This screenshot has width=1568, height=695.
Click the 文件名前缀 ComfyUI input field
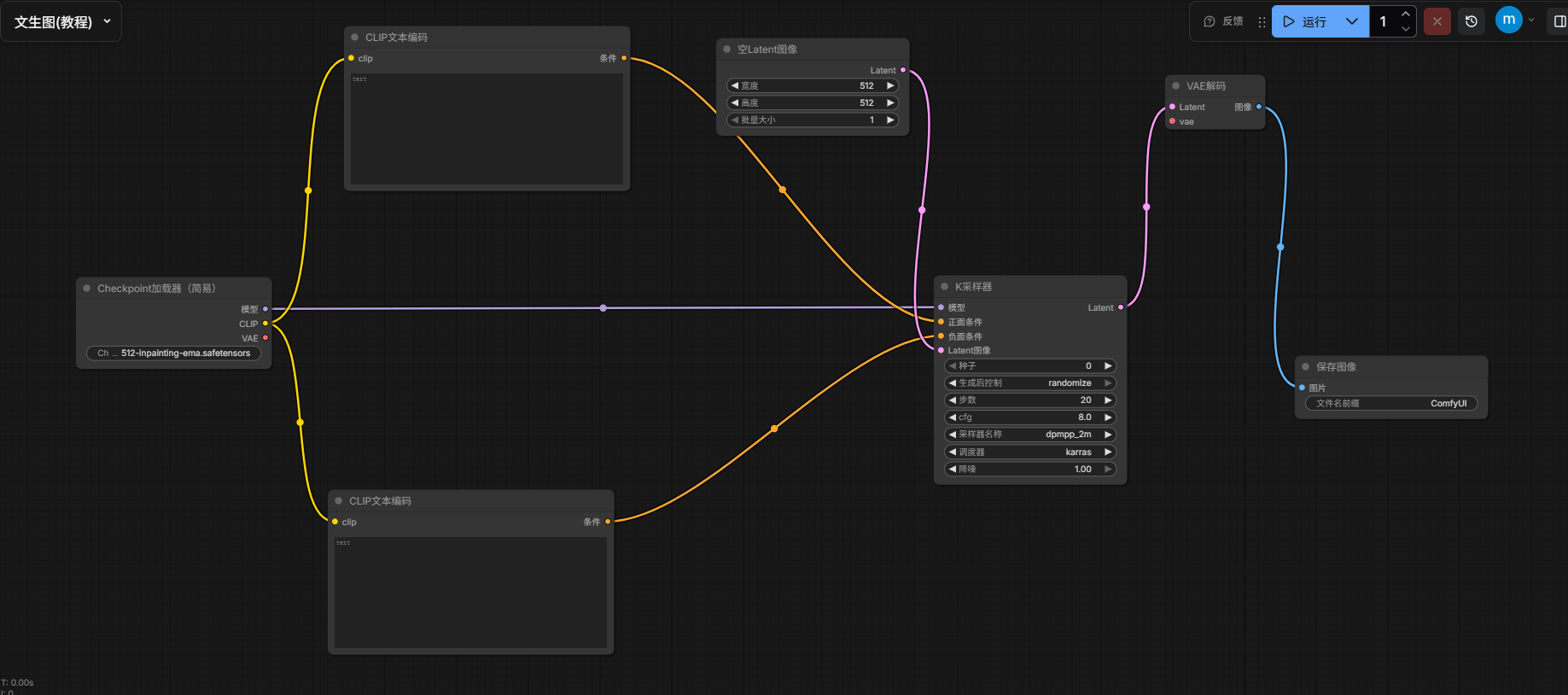pos(1390,404)
